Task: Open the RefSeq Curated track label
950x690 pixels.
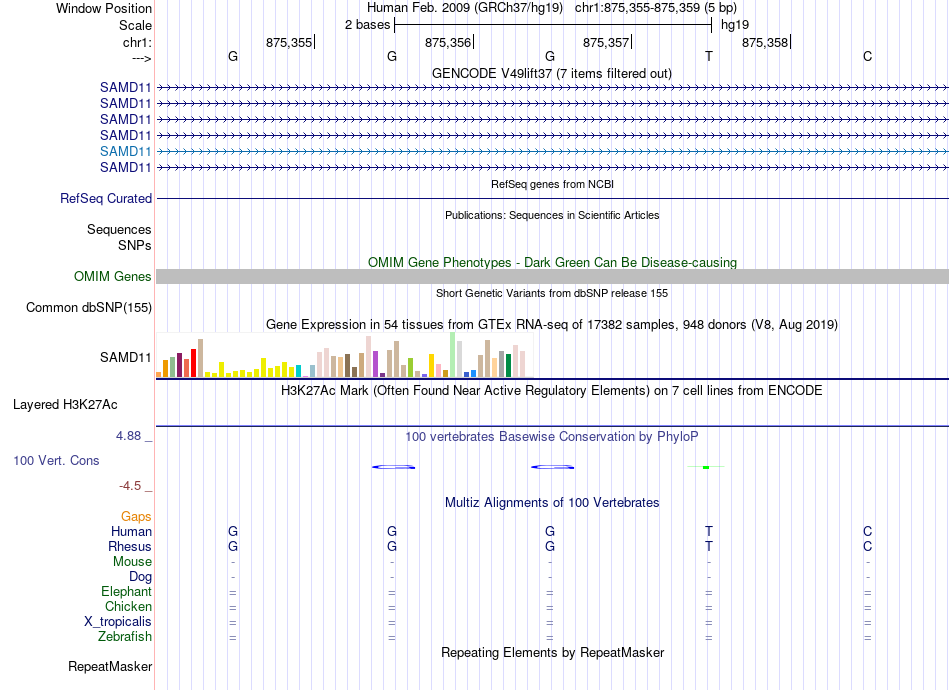Action: click(x=106, y=199)
